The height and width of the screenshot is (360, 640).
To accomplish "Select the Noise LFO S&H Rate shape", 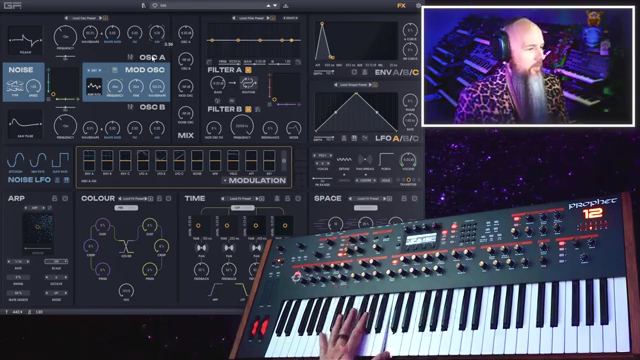I will point(38,160).
